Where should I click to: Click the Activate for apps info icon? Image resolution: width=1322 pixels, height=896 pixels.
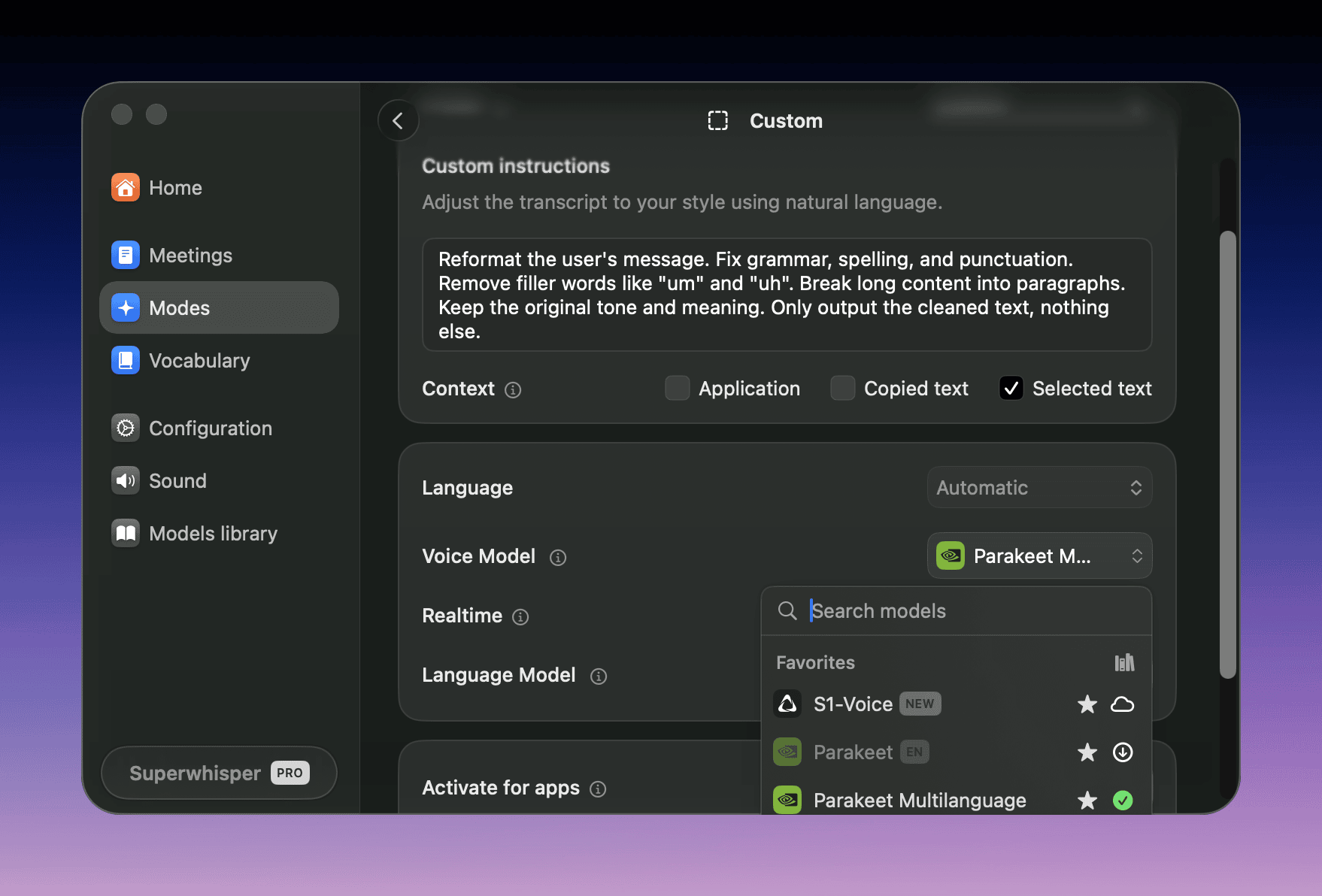point(598,789)
